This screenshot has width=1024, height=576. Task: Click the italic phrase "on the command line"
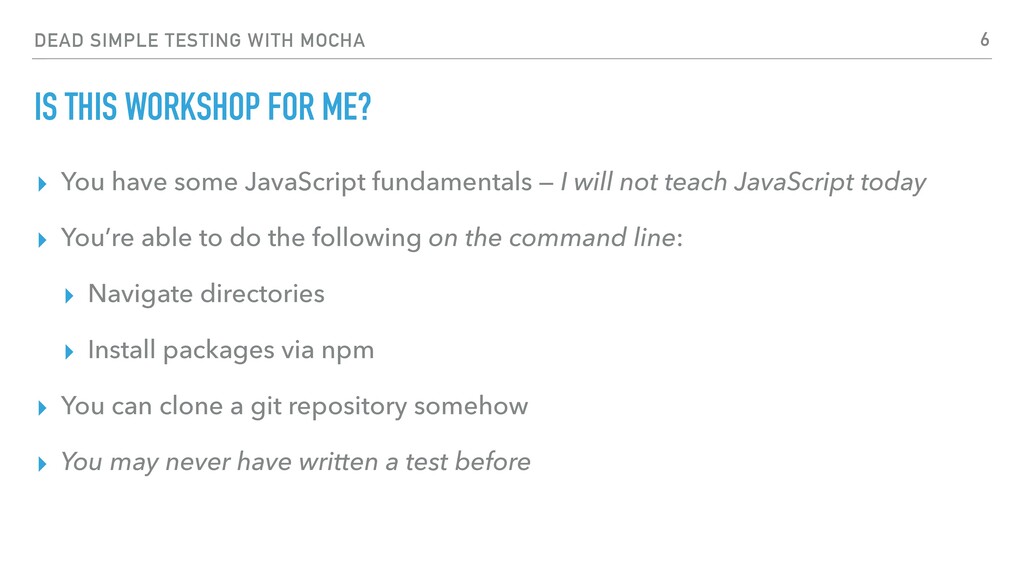552,238
